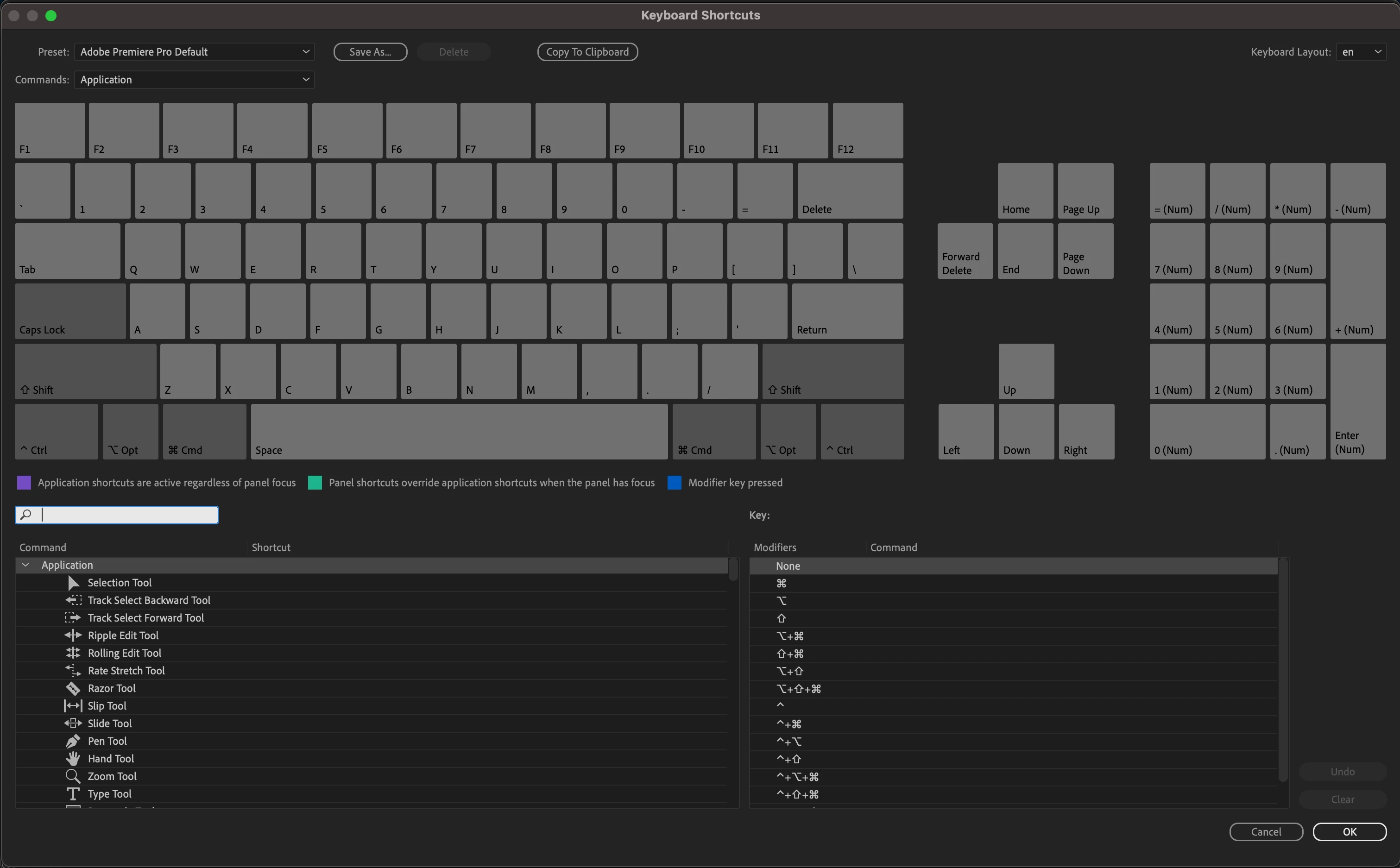The height and width of the screenshot is (868, 1400).
Task: Click the Save As button
Action: [x=370, y=52]
